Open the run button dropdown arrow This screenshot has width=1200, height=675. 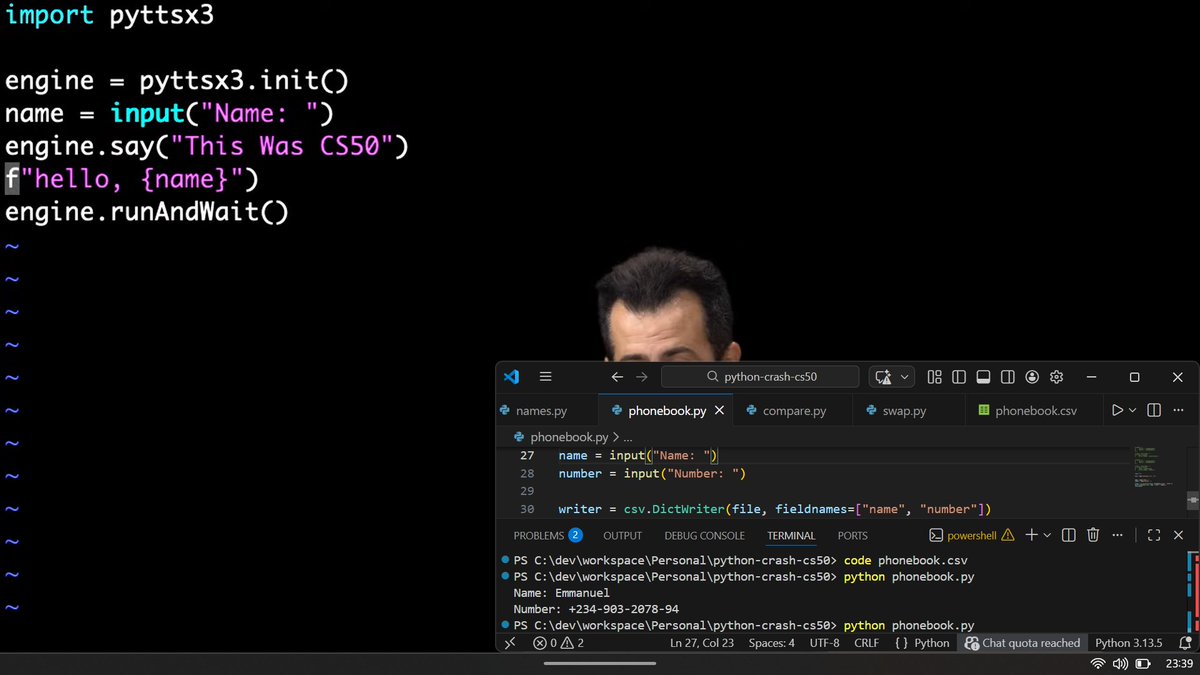pyautogui.click(x=1132, y=410)
